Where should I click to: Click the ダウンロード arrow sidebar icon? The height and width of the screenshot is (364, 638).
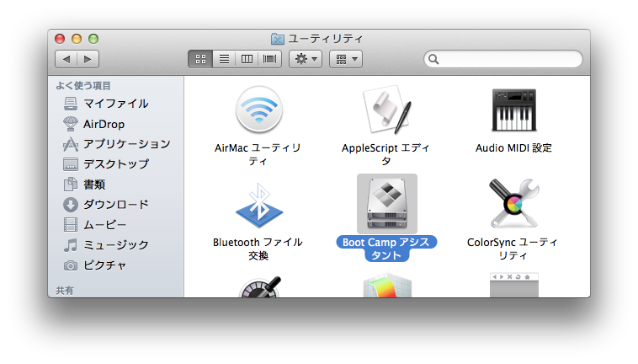[70, 205]
